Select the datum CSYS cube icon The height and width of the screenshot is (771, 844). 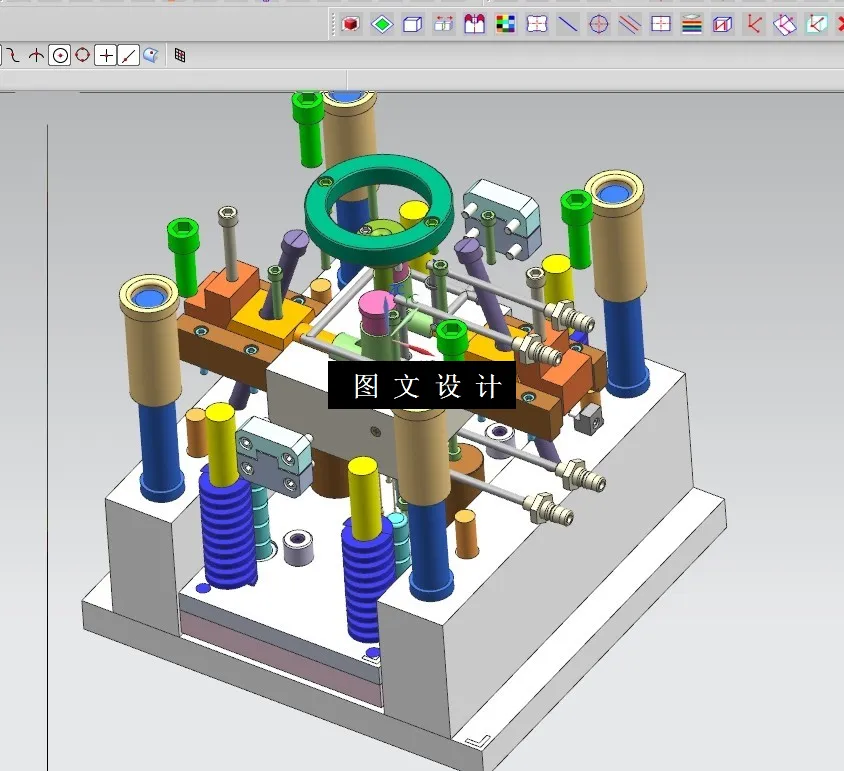[720, 22]
